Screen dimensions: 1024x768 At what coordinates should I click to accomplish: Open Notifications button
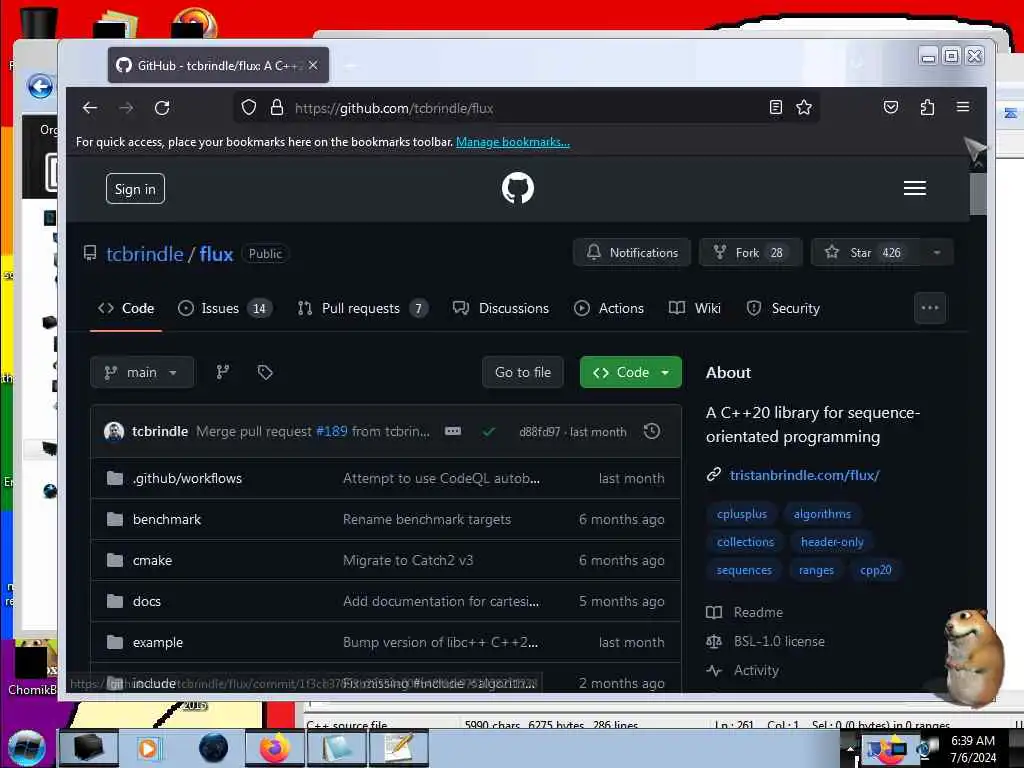coord(632,253)
